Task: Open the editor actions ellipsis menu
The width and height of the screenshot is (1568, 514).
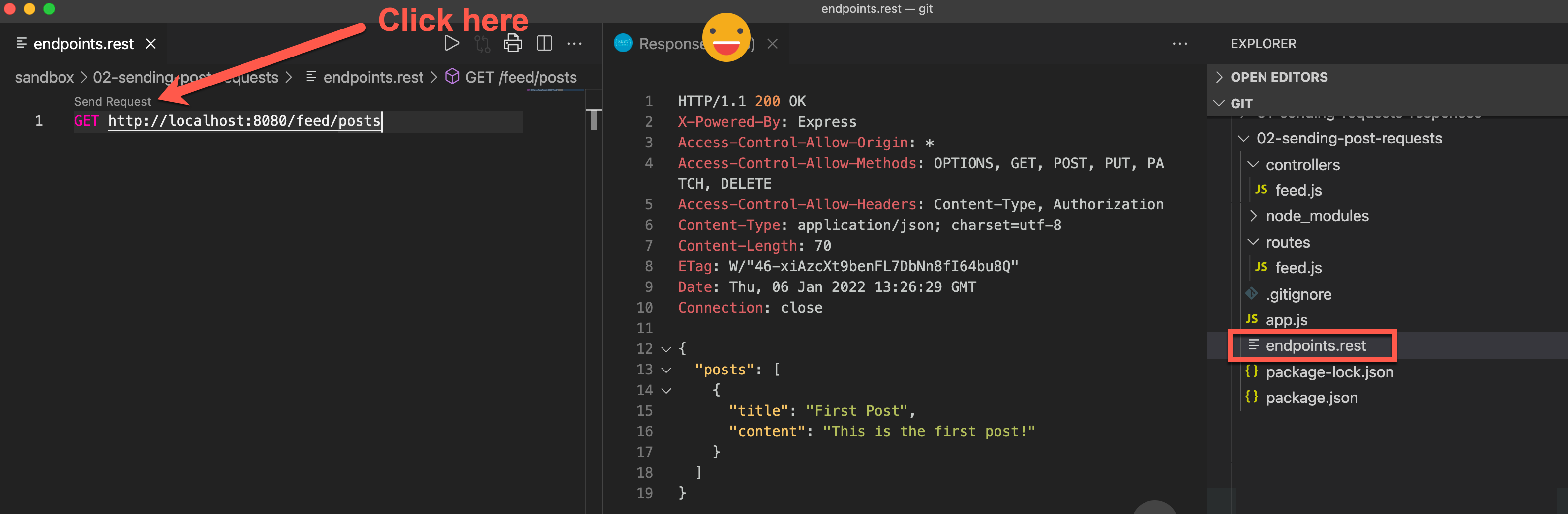Action: pos(574,43)
